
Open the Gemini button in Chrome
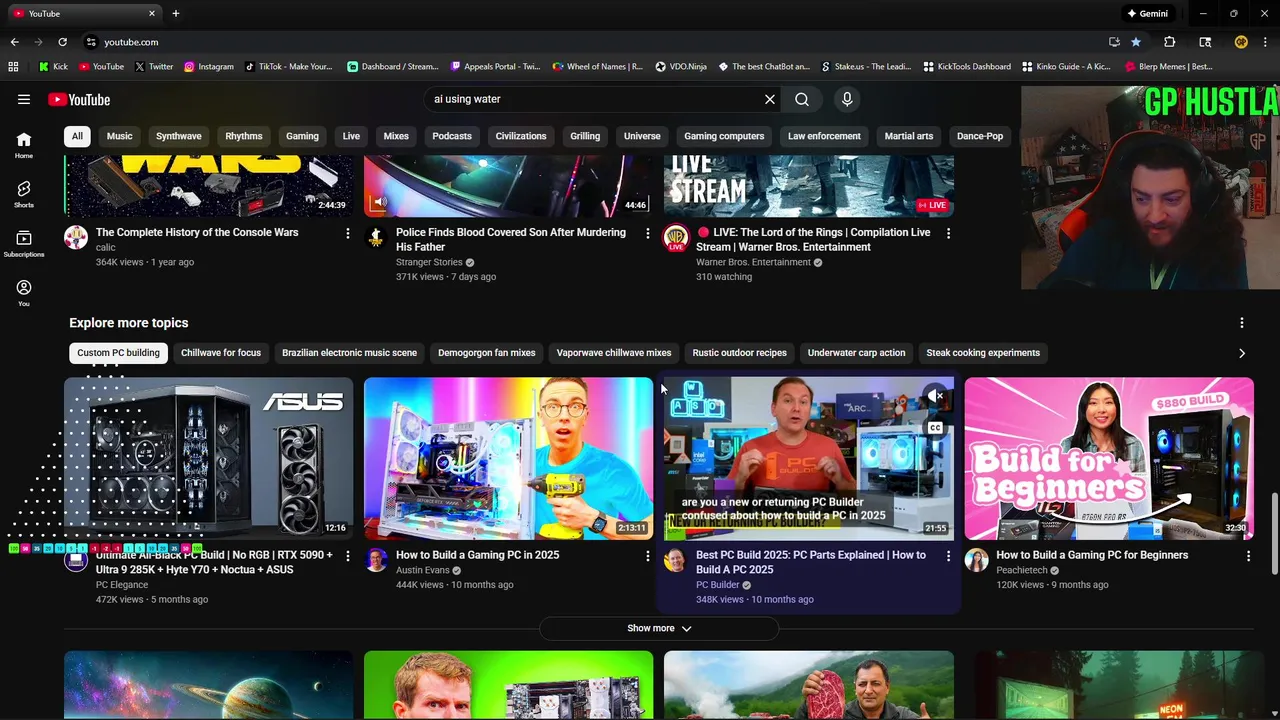(x=1148, y=13)
